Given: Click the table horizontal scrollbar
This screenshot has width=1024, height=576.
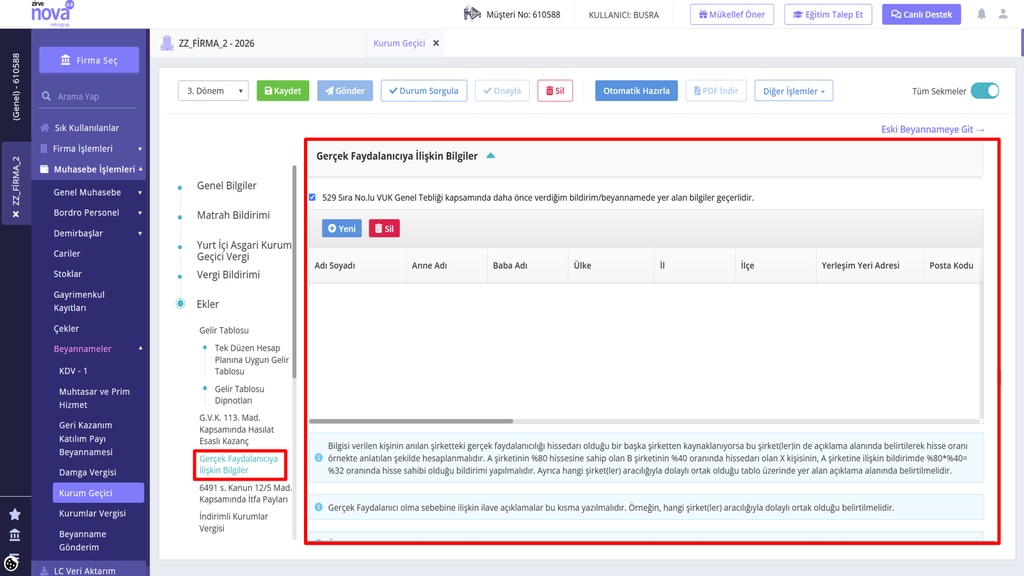Looking at the screenshot, I should click(x=411, y=421).
